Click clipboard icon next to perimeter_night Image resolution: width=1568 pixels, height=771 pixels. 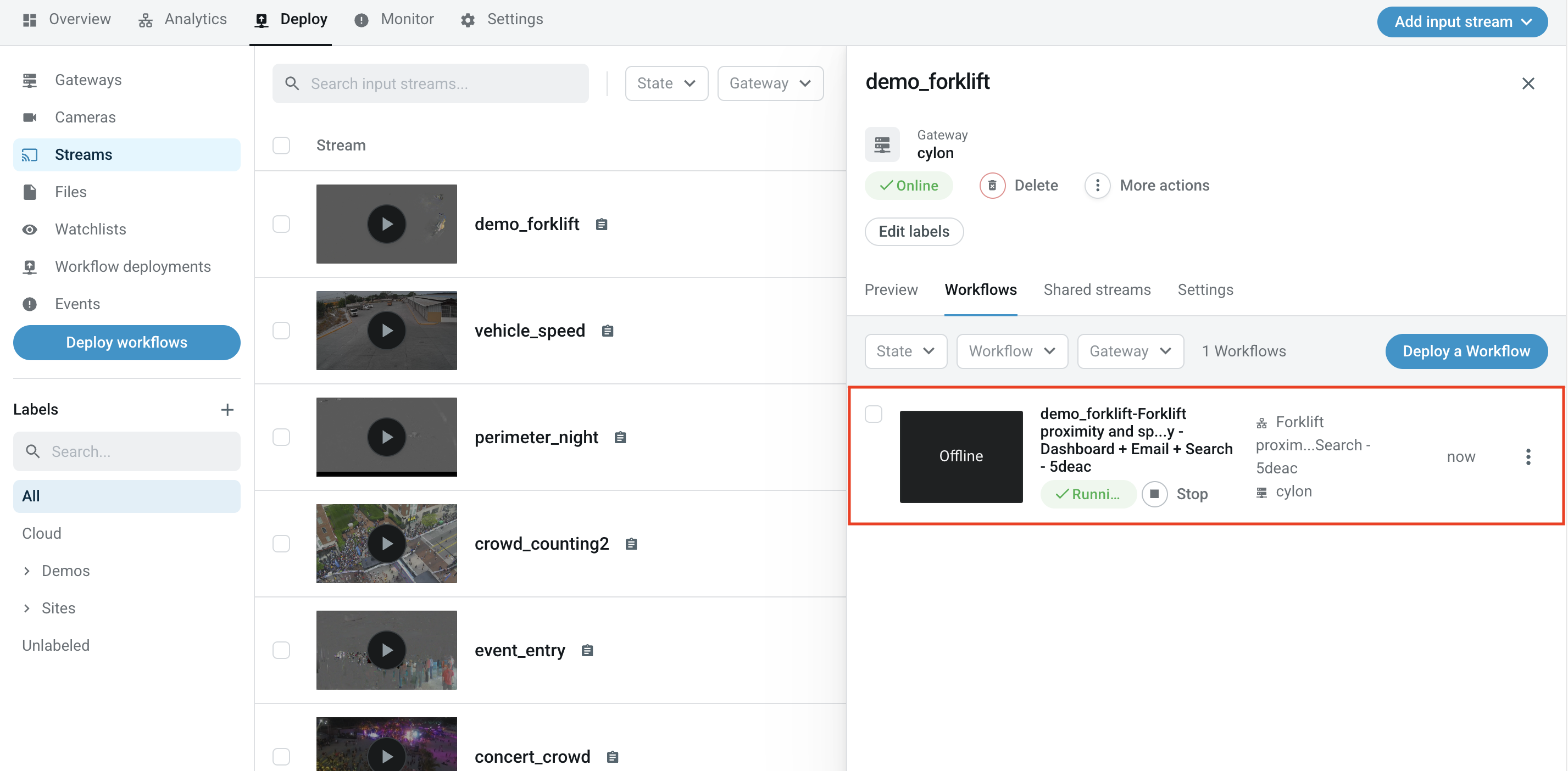[x=620, y=438]
